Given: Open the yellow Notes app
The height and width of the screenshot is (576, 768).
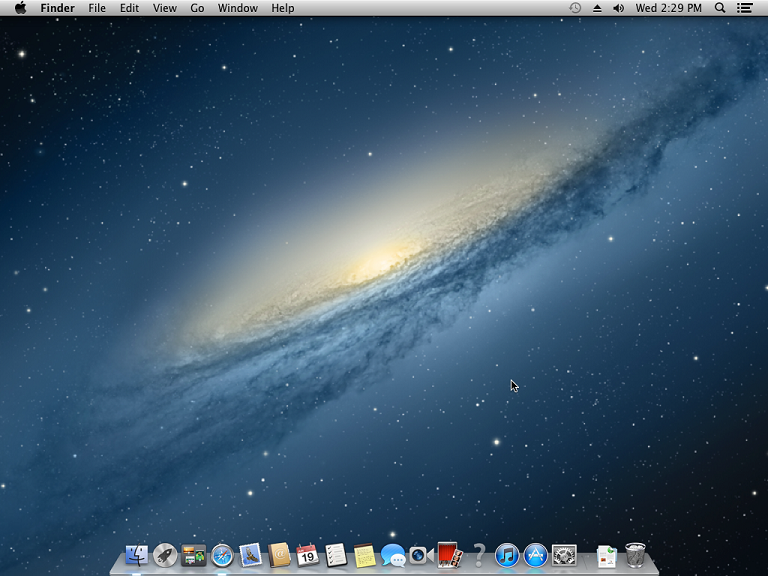Looking at the screenshot, I should pos(364,555).
